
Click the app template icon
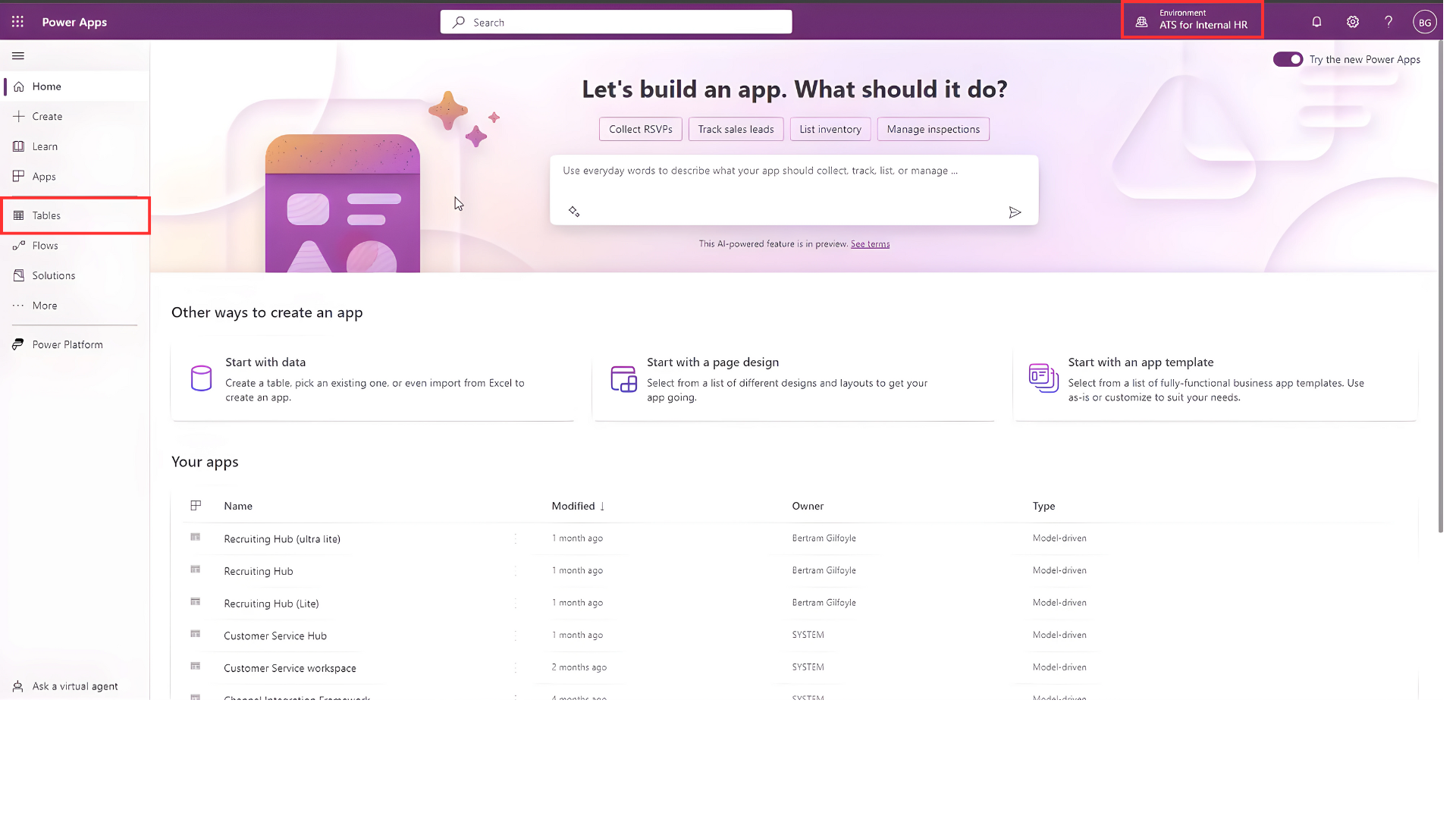1043,378
